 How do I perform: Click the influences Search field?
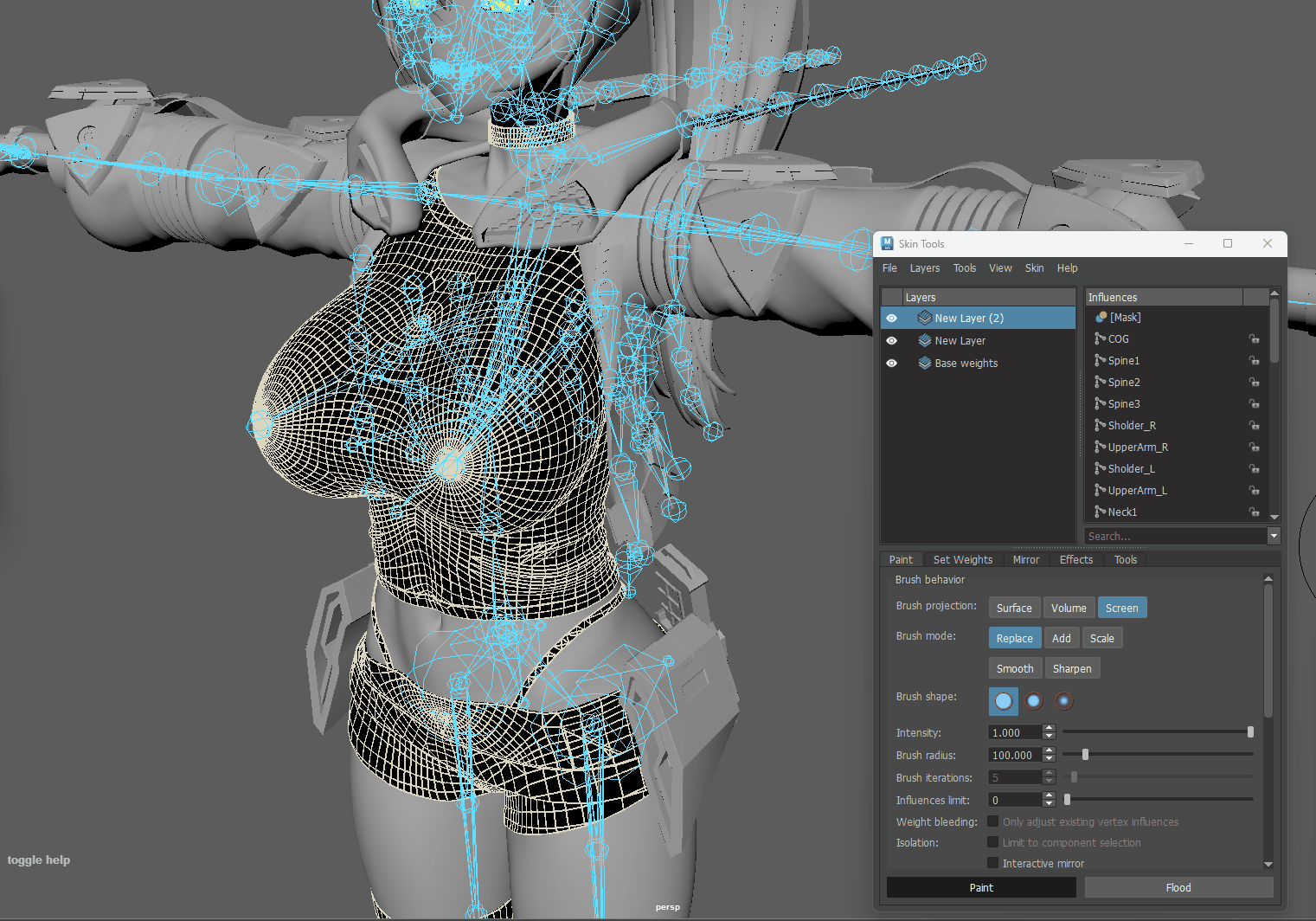(x=1175, y=537)
